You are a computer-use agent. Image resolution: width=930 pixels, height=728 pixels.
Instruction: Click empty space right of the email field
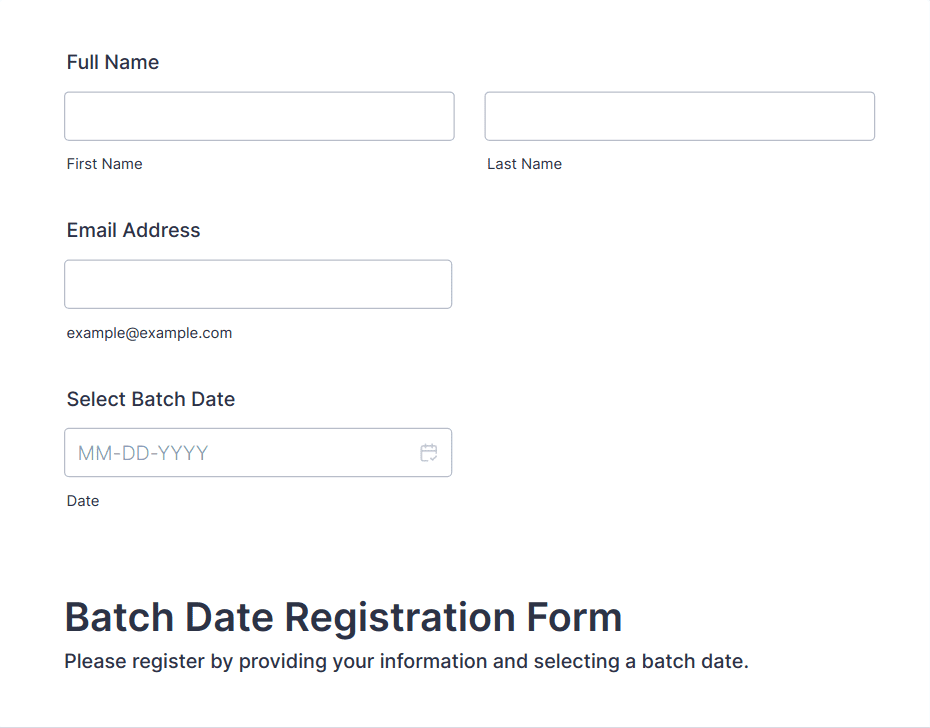click(680, 284)
